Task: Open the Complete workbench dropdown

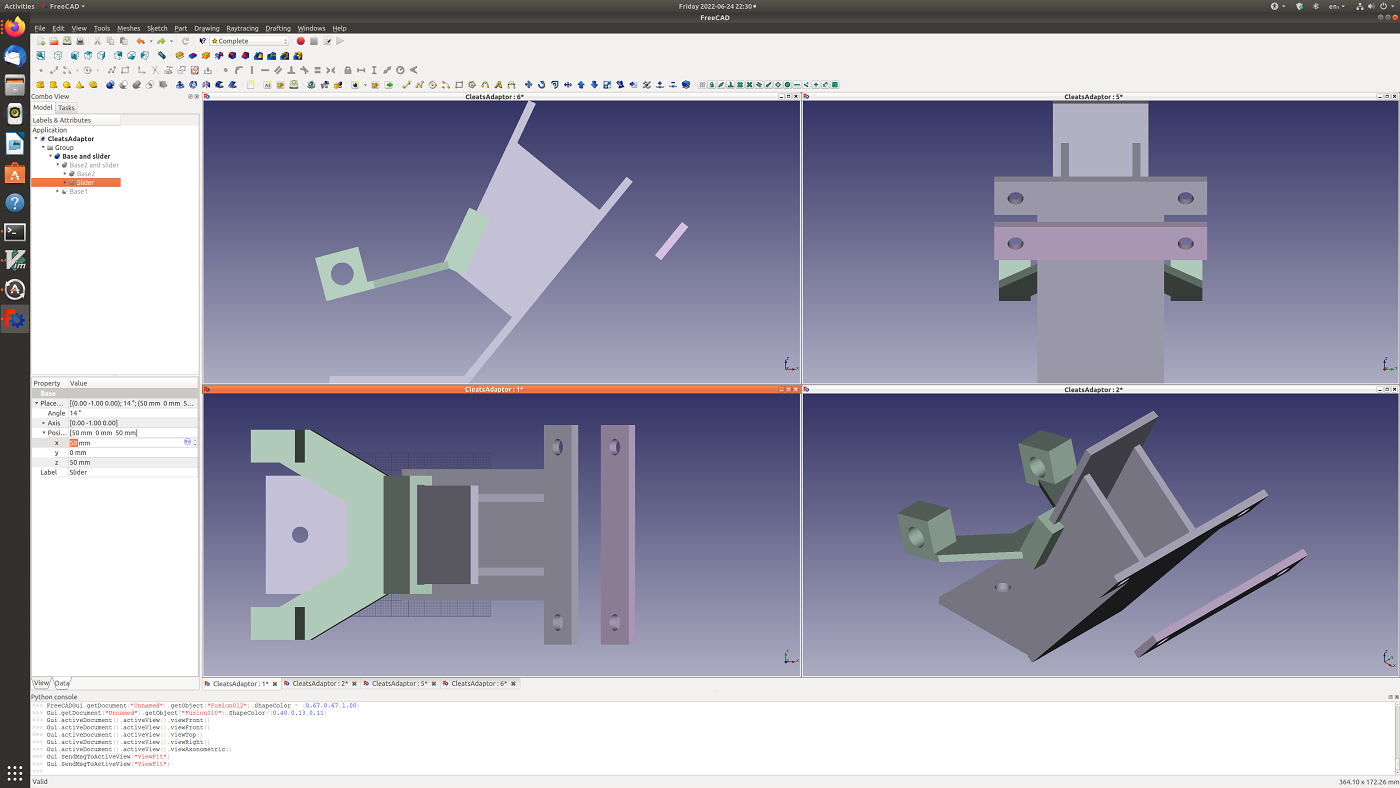Action: (x=248, y=41)
